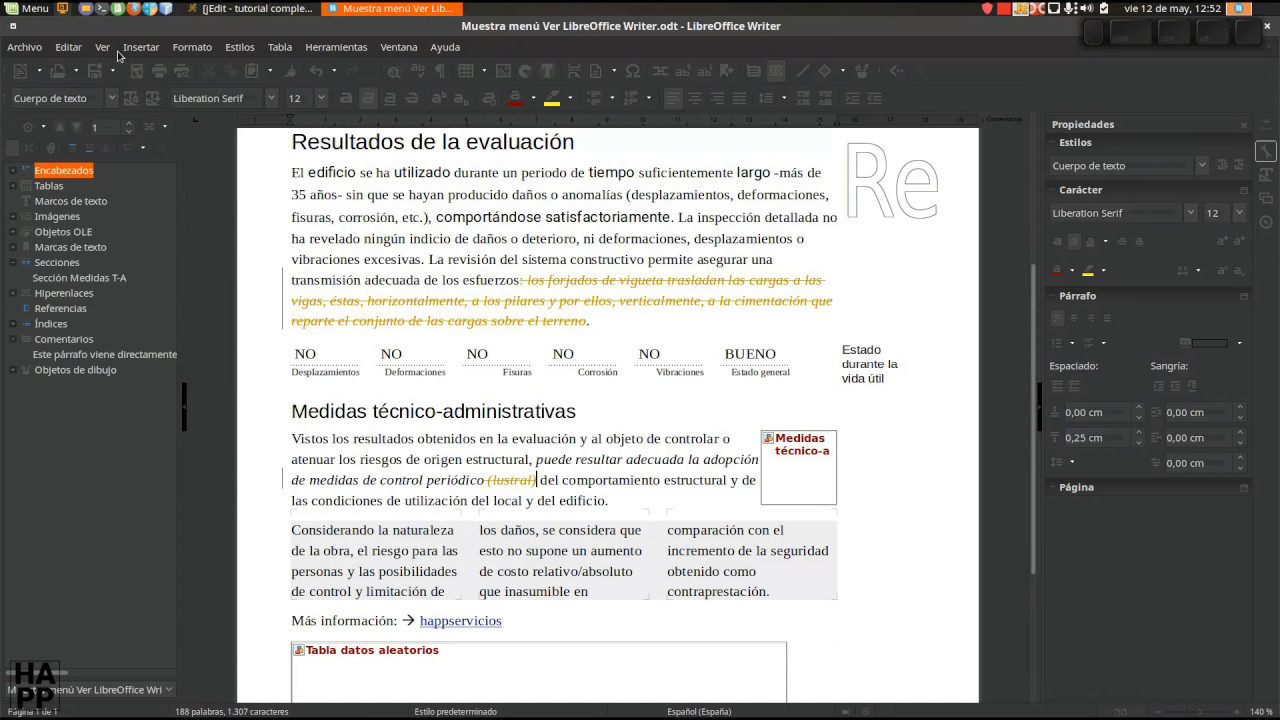The image size is (1280, 720).
Task: Click the Insert Text Box icon
Action: (x=547, y=71)
